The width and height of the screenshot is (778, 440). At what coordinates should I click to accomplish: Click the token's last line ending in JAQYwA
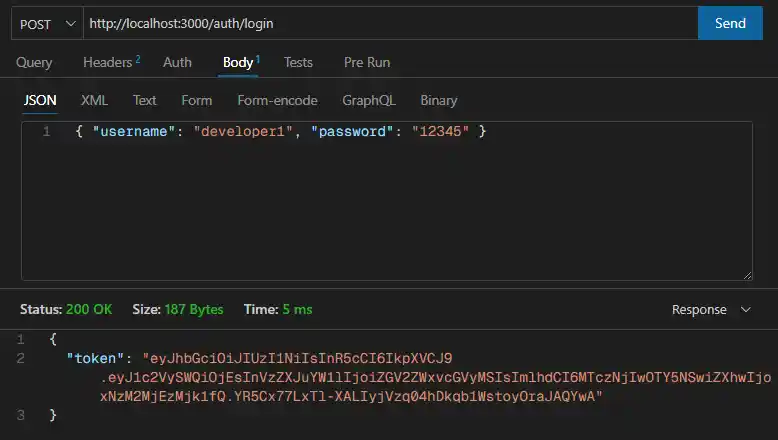(351, 396)
